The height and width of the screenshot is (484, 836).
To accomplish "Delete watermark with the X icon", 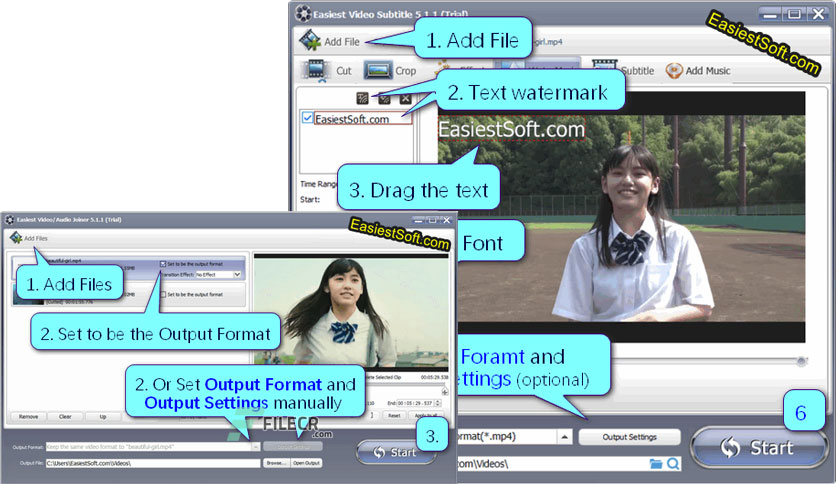I will 406,99.
